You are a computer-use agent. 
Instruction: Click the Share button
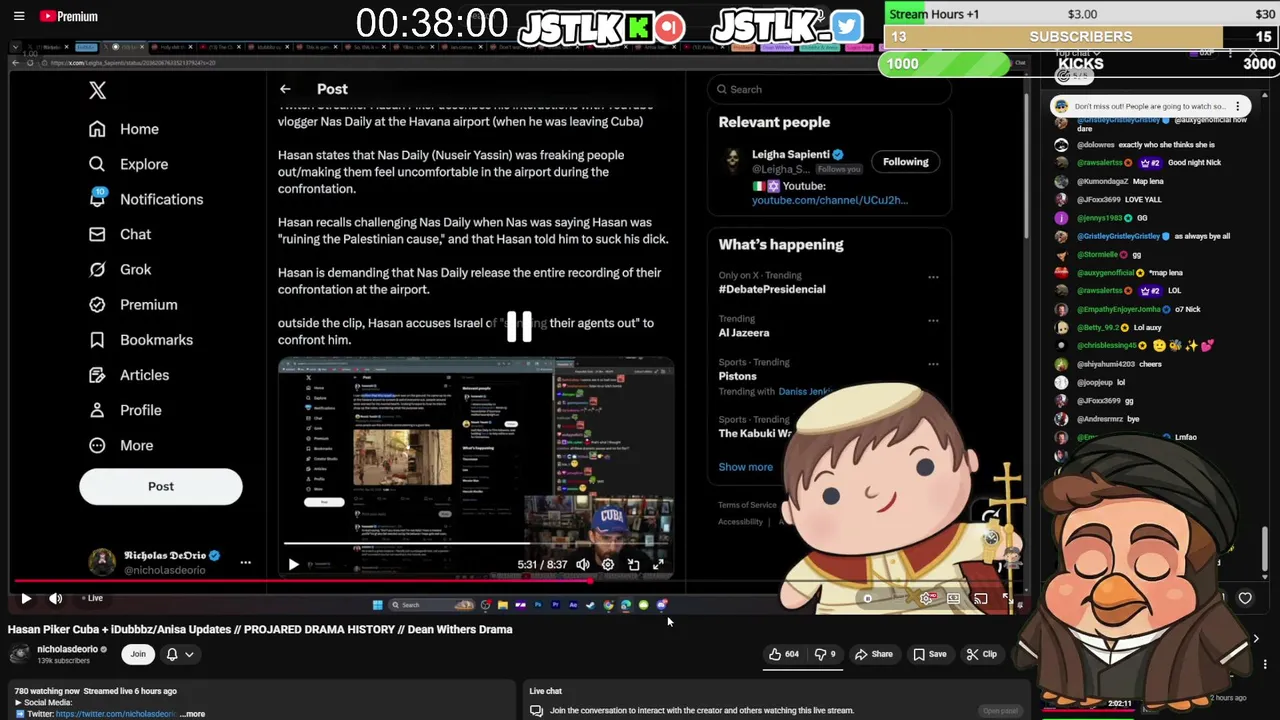tap(873, 654)
